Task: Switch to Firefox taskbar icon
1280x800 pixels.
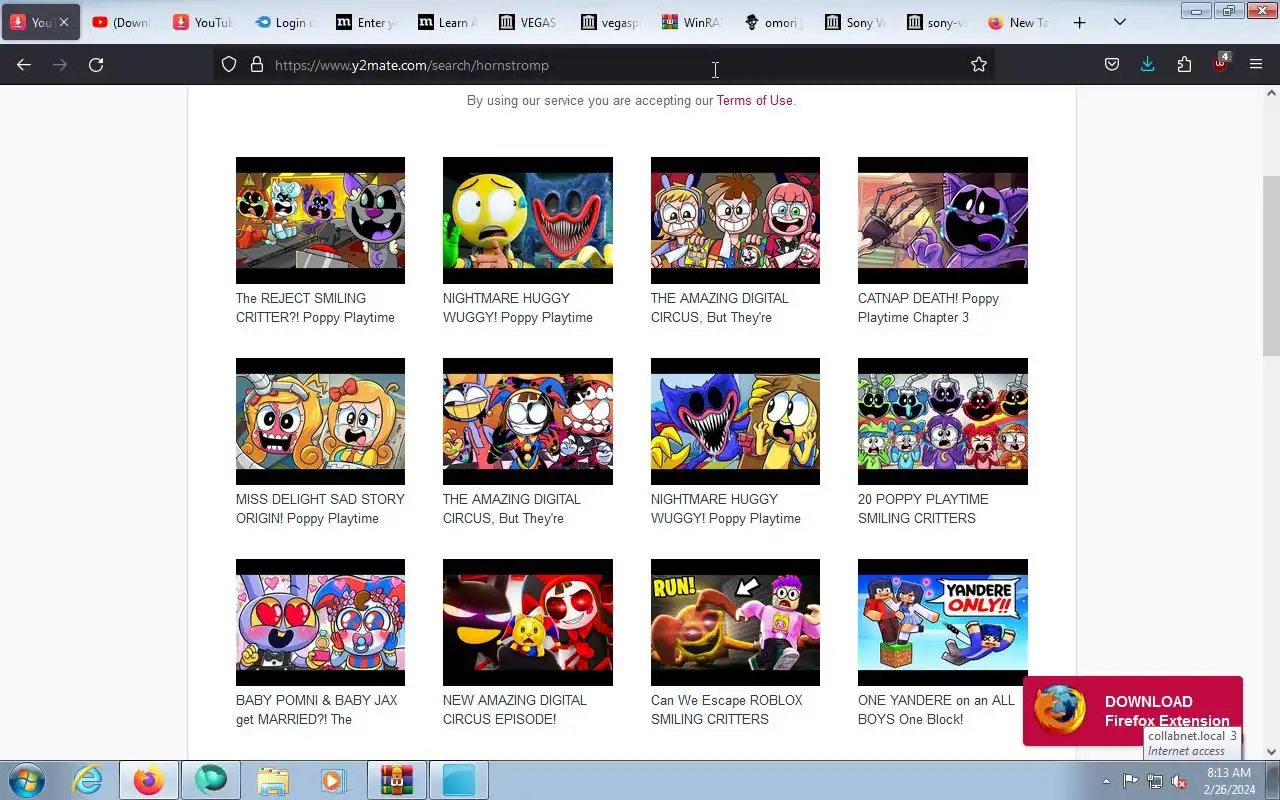Action: click(149, 780)
